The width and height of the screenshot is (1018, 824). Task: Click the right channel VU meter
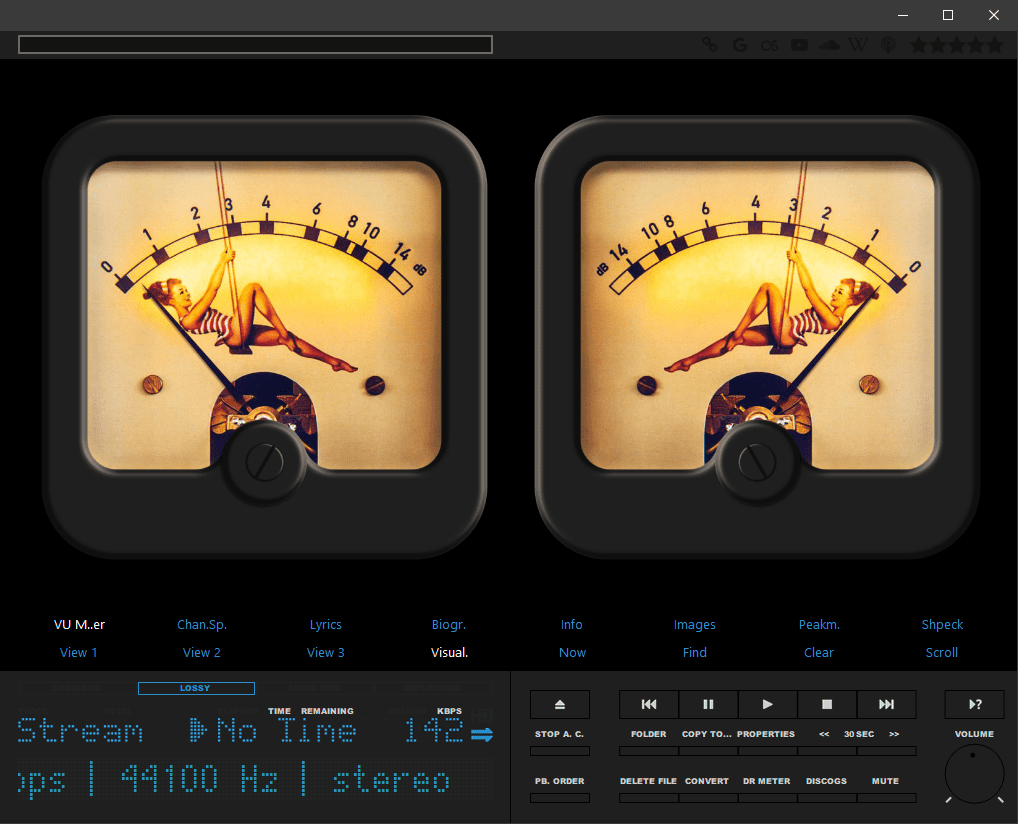757,337
